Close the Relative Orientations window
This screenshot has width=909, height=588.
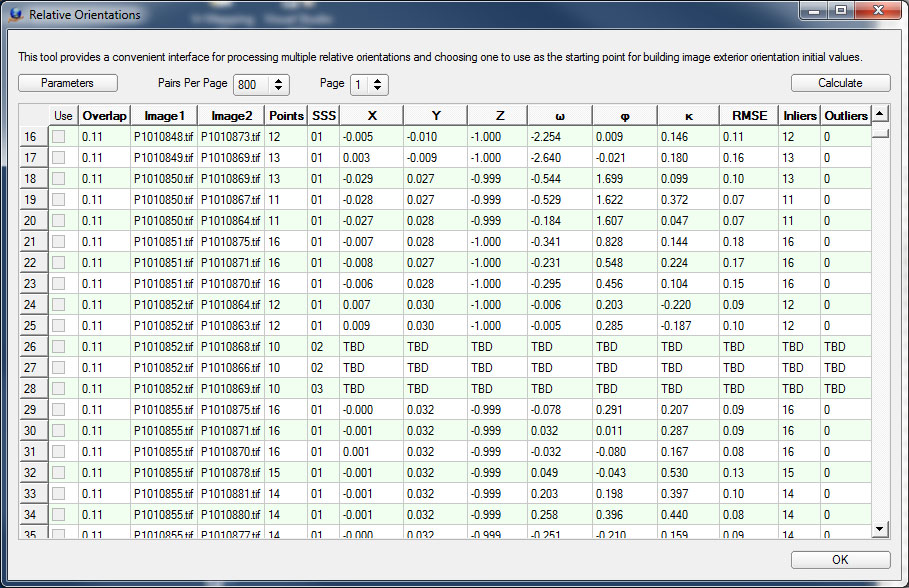click(x=878, y=10)
